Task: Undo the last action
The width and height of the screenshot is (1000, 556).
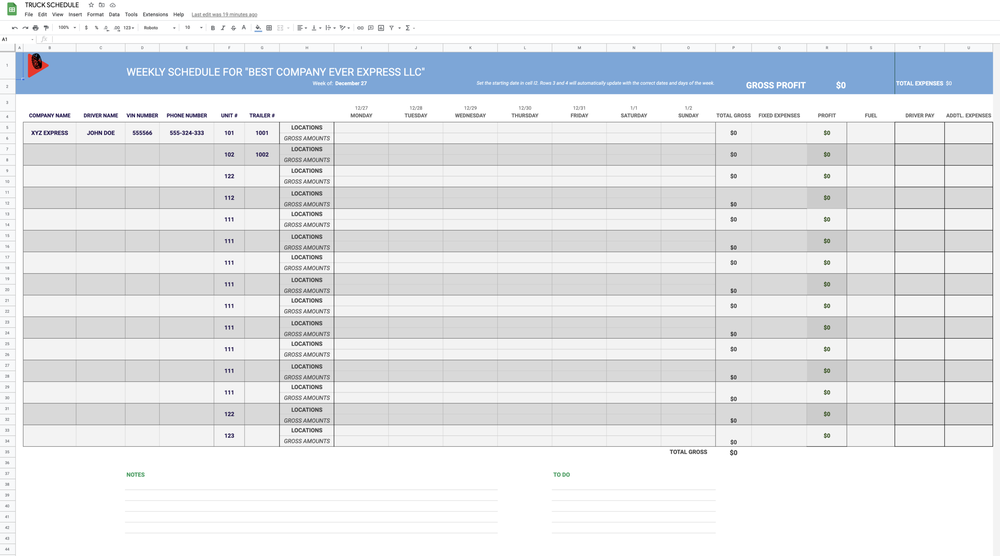Action: (15, 28)
